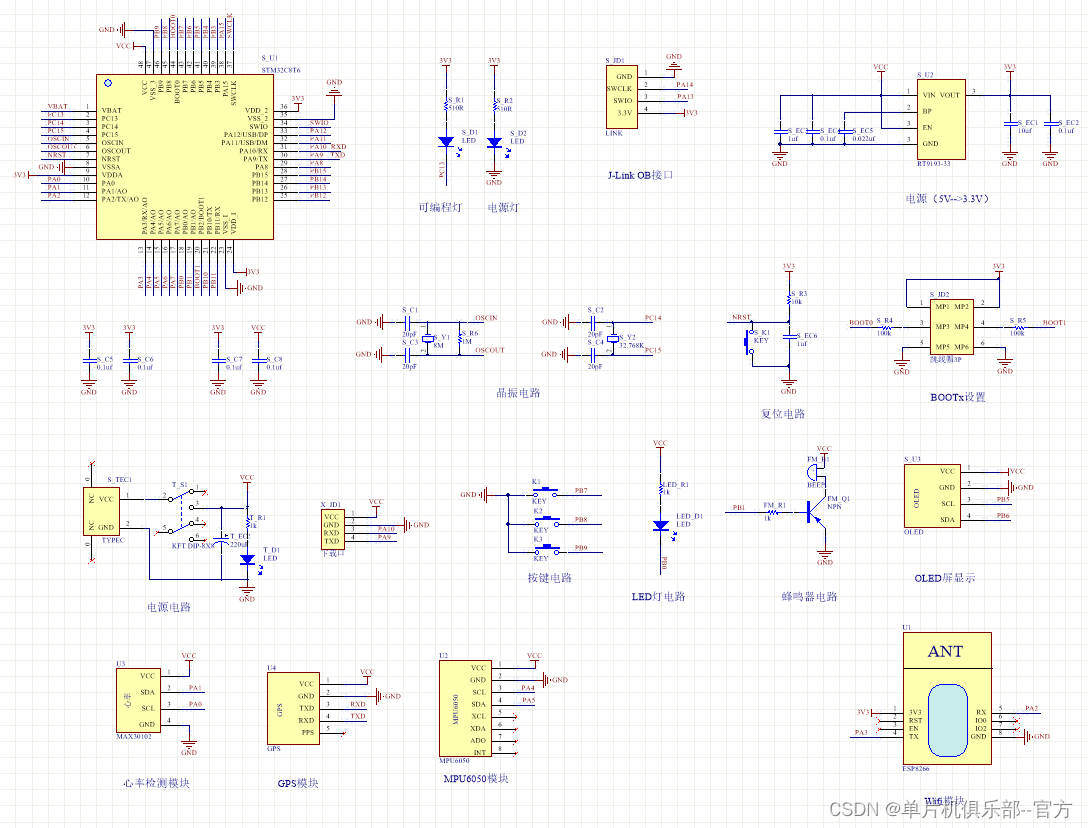The width and height of the screenshot is (1088, 828).
Task: Click the FM_B1 buzzer symbol
Action: 816,473
